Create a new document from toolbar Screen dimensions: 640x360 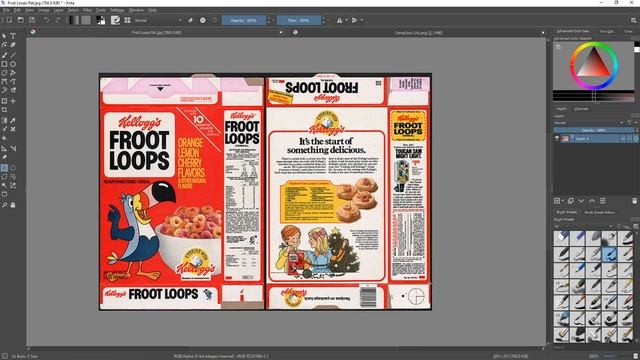coord(9,20)
